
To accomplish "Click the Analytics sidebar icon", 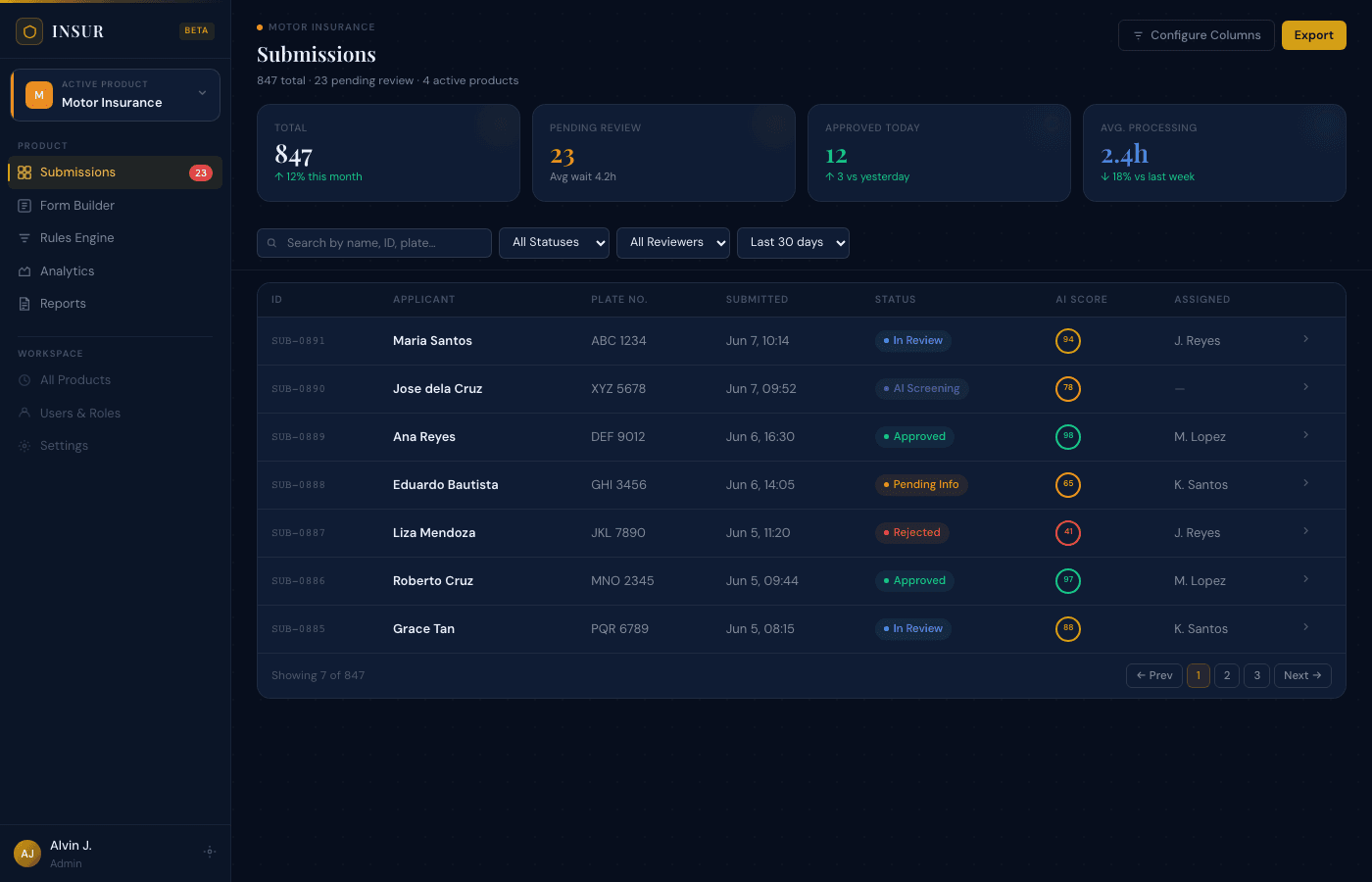I will (24, 271).
